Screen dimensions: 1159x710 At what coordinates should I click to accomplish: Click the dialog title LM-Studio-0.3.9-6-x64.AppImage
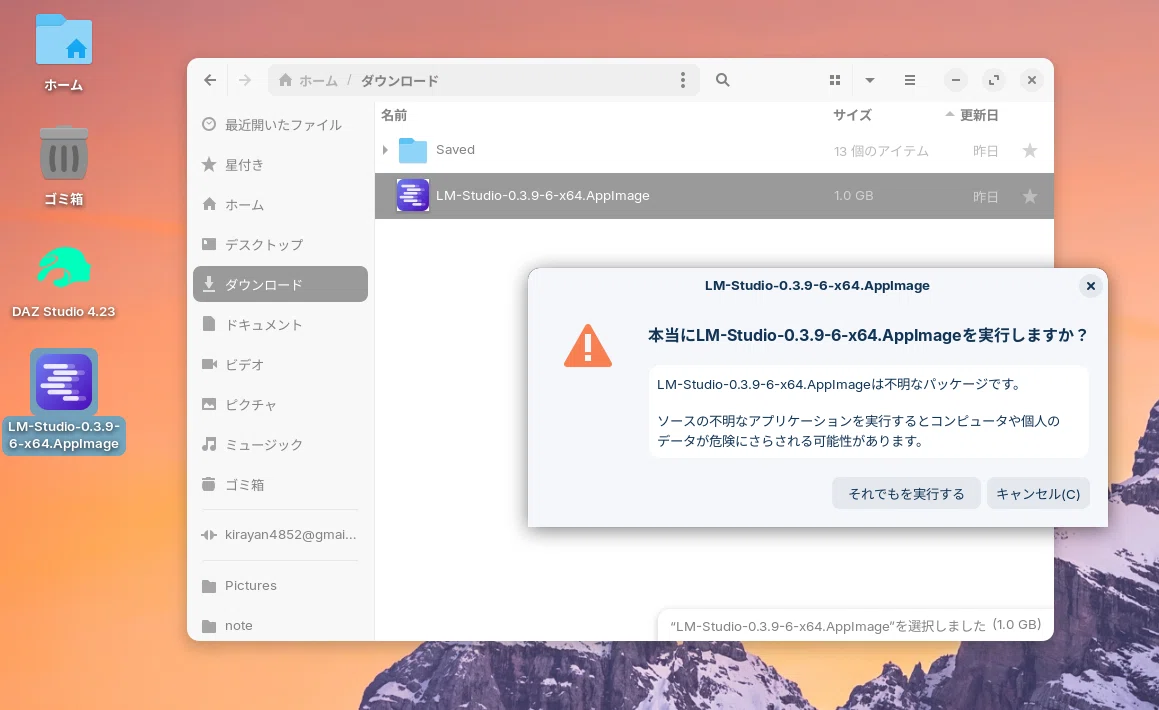[817, 285]
